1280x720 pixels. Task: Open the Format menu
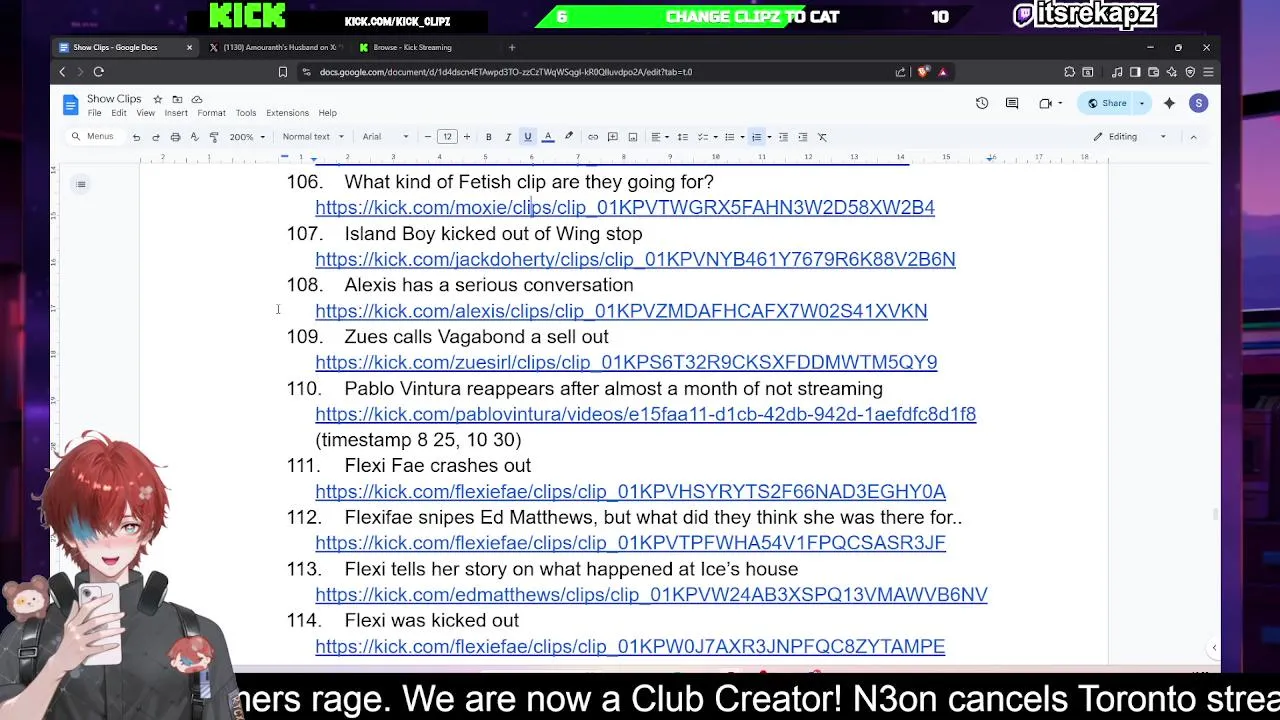(211, 113)
